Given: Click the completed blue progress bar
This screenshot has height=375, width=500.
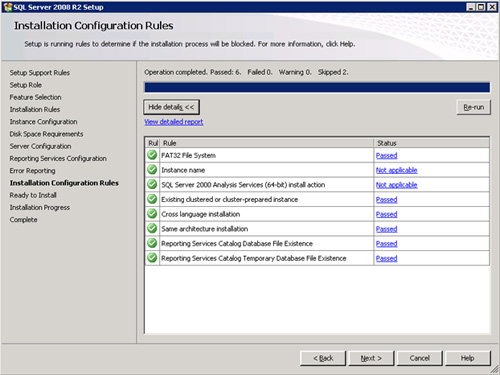Looking at the screenshot, I should 317,87.
